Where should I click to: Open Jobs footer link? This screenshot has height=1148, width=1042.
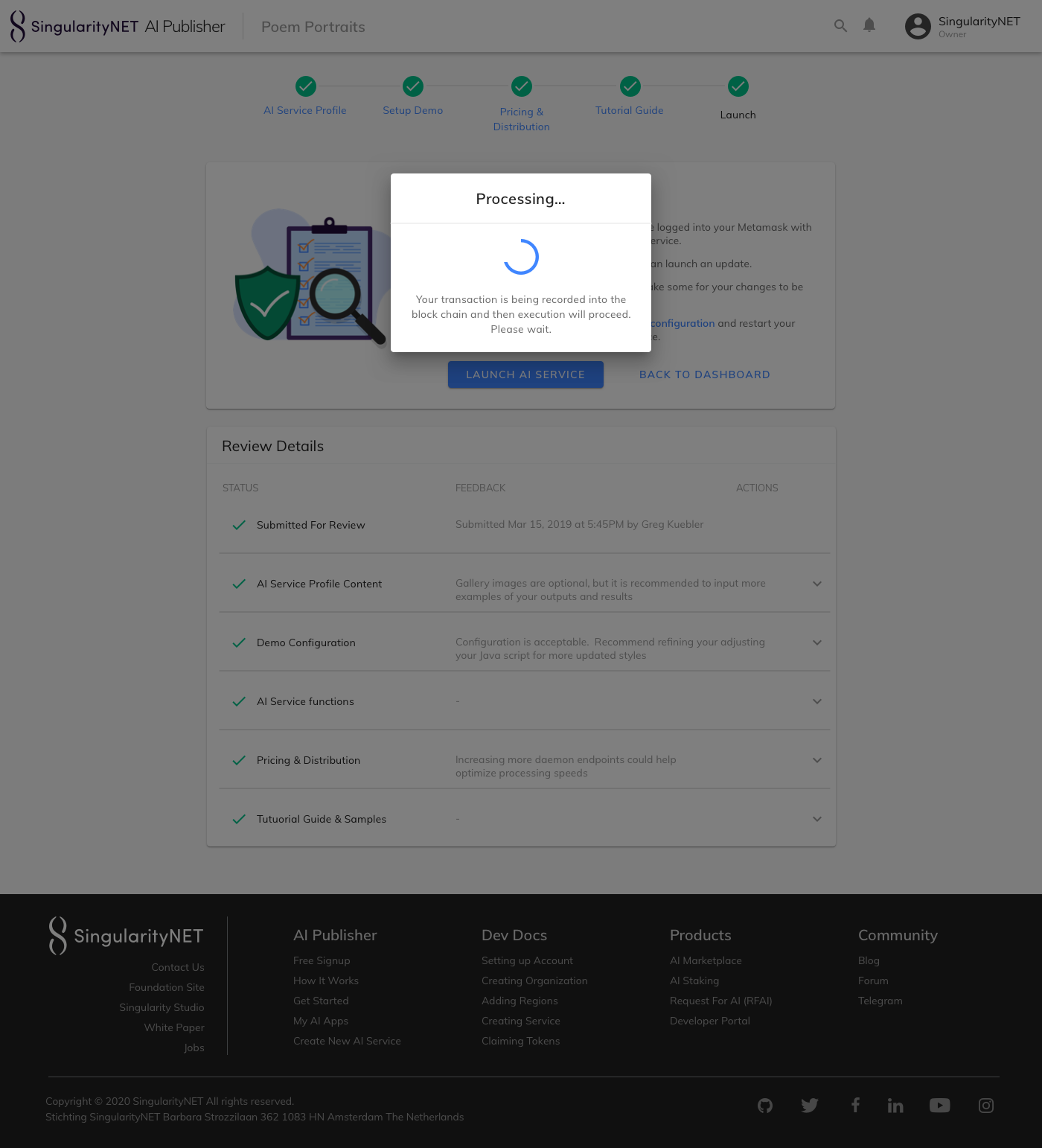pyautogui.click(x=194, y=1047)
